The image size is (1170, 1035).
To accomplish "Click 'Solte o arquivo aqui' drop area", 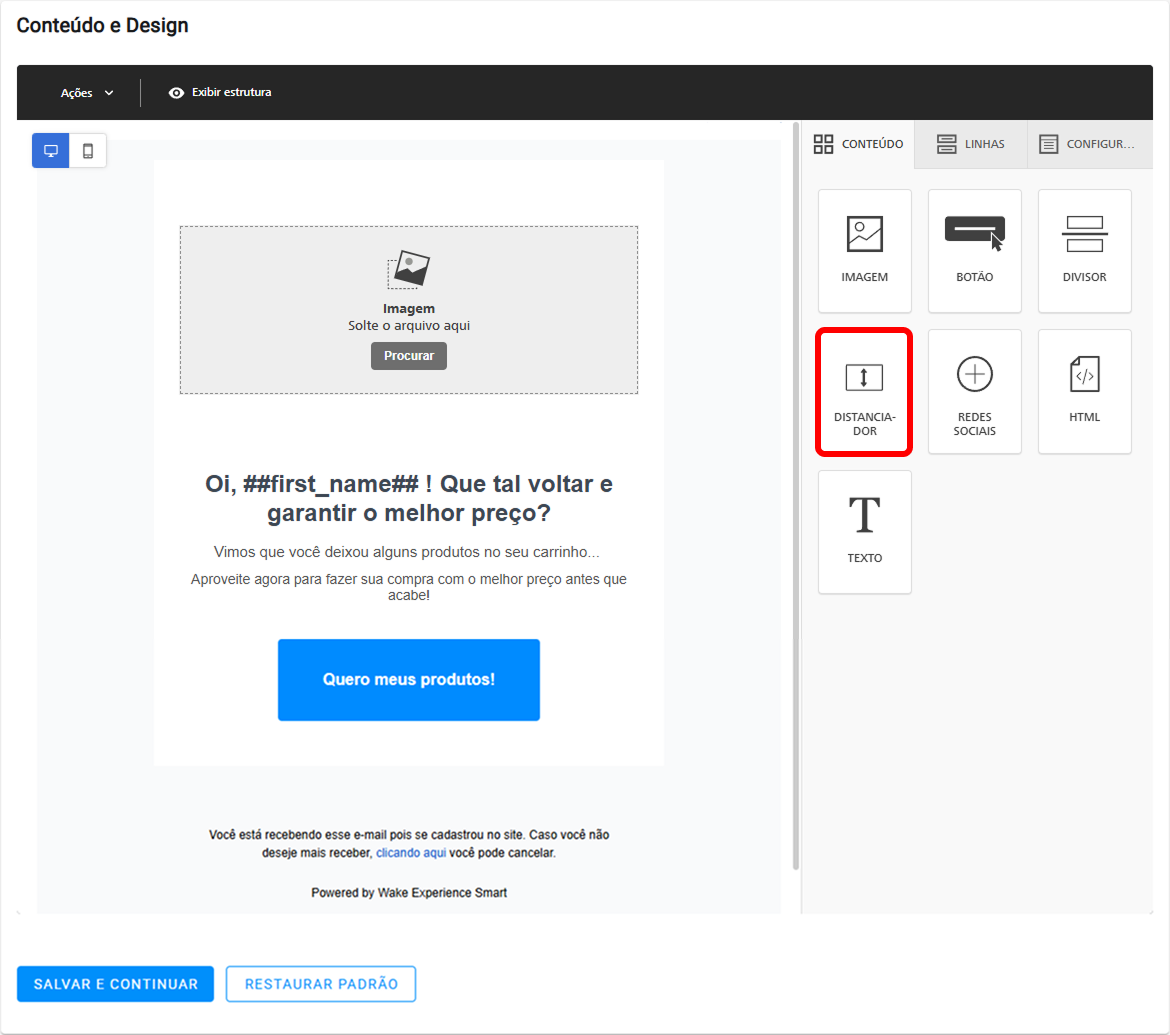I will click(x=409, y=310).
